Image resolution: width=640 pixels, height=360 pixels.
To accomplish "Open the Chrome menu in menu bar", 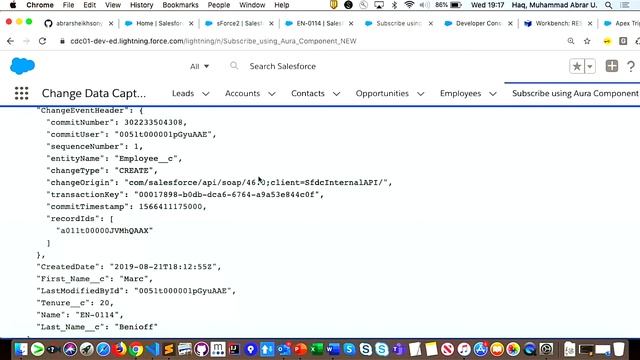I will click(40, 5).
